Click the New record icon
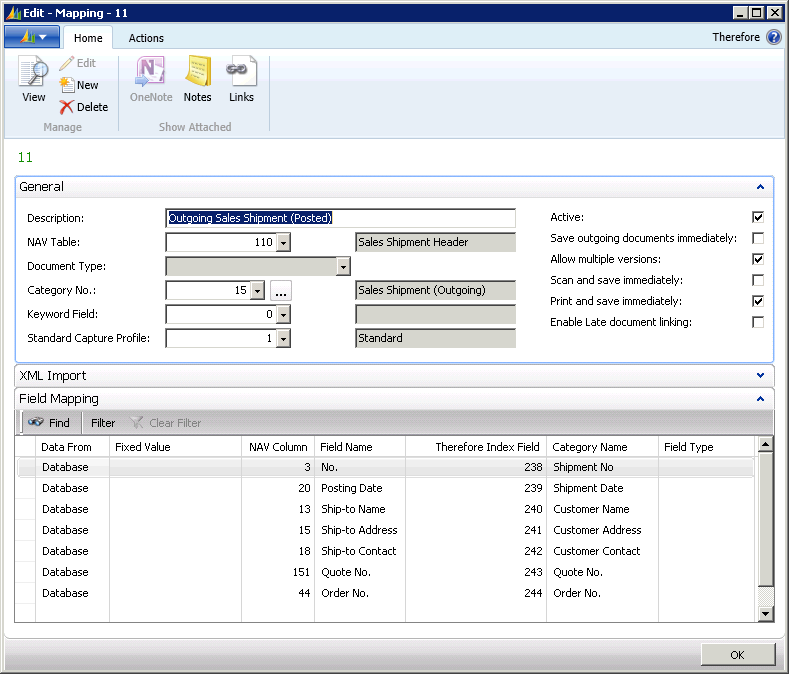Viewport: 789px width, 674px height. [68, 85]
